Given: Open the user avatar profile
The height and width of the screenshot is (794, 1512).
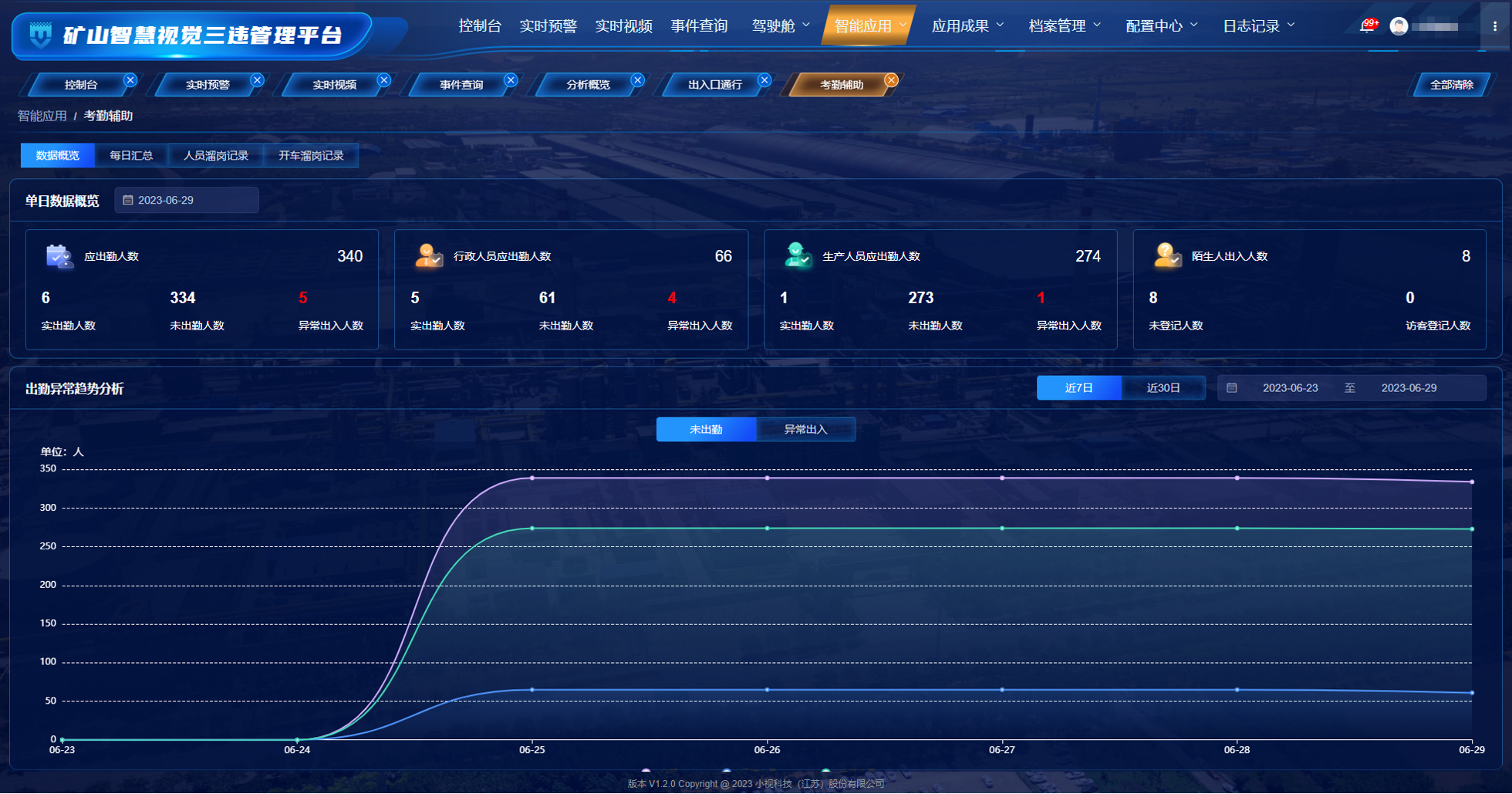Looking at the screenshot, I should (1398, 26).
